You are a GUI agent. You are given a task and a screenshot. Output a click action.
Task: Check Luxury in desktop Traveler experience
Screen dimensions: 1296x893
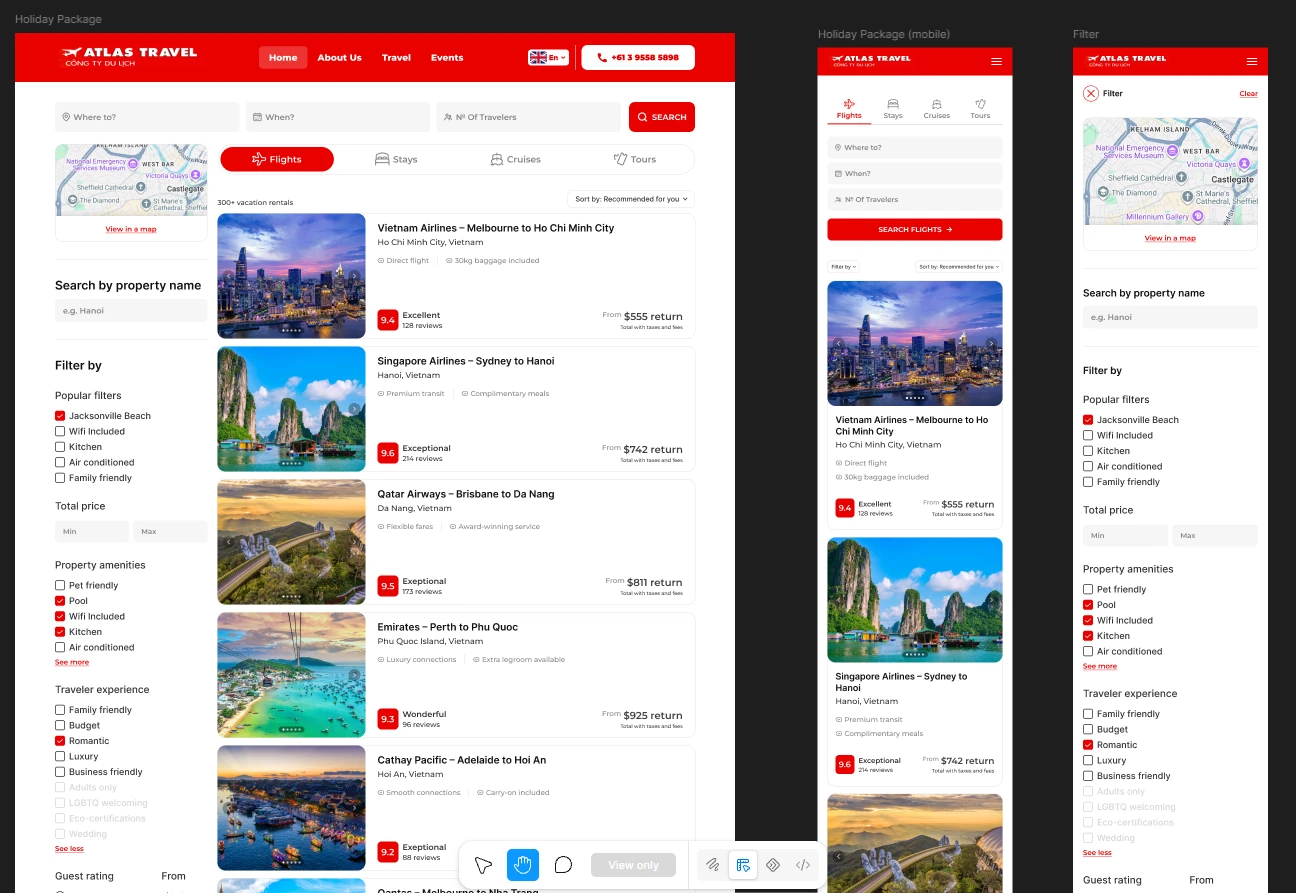60,757
